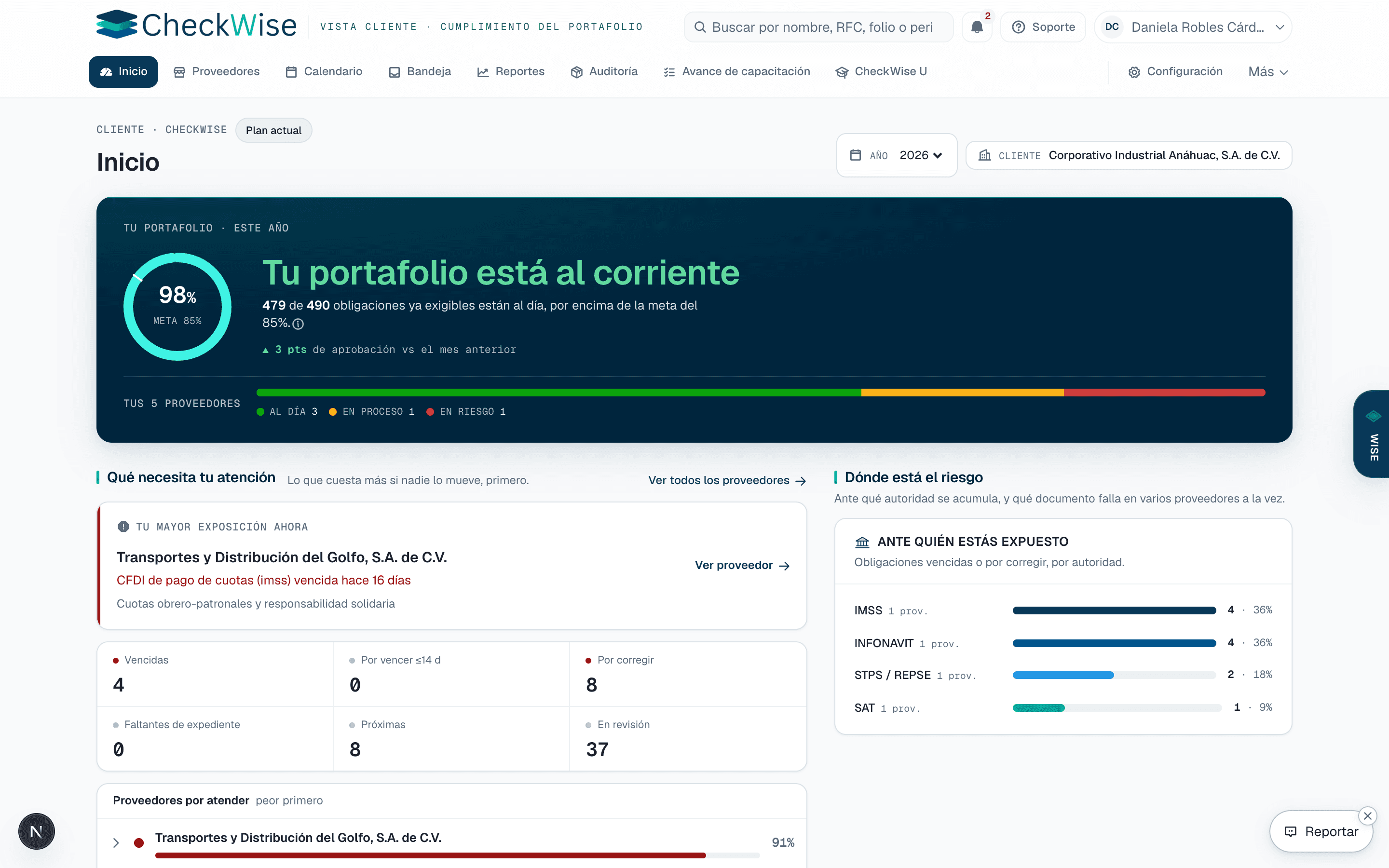The width and height of the screenshot is (1389, 868).
Task: Click the Soporte button
Action: tap(1043, 27)
